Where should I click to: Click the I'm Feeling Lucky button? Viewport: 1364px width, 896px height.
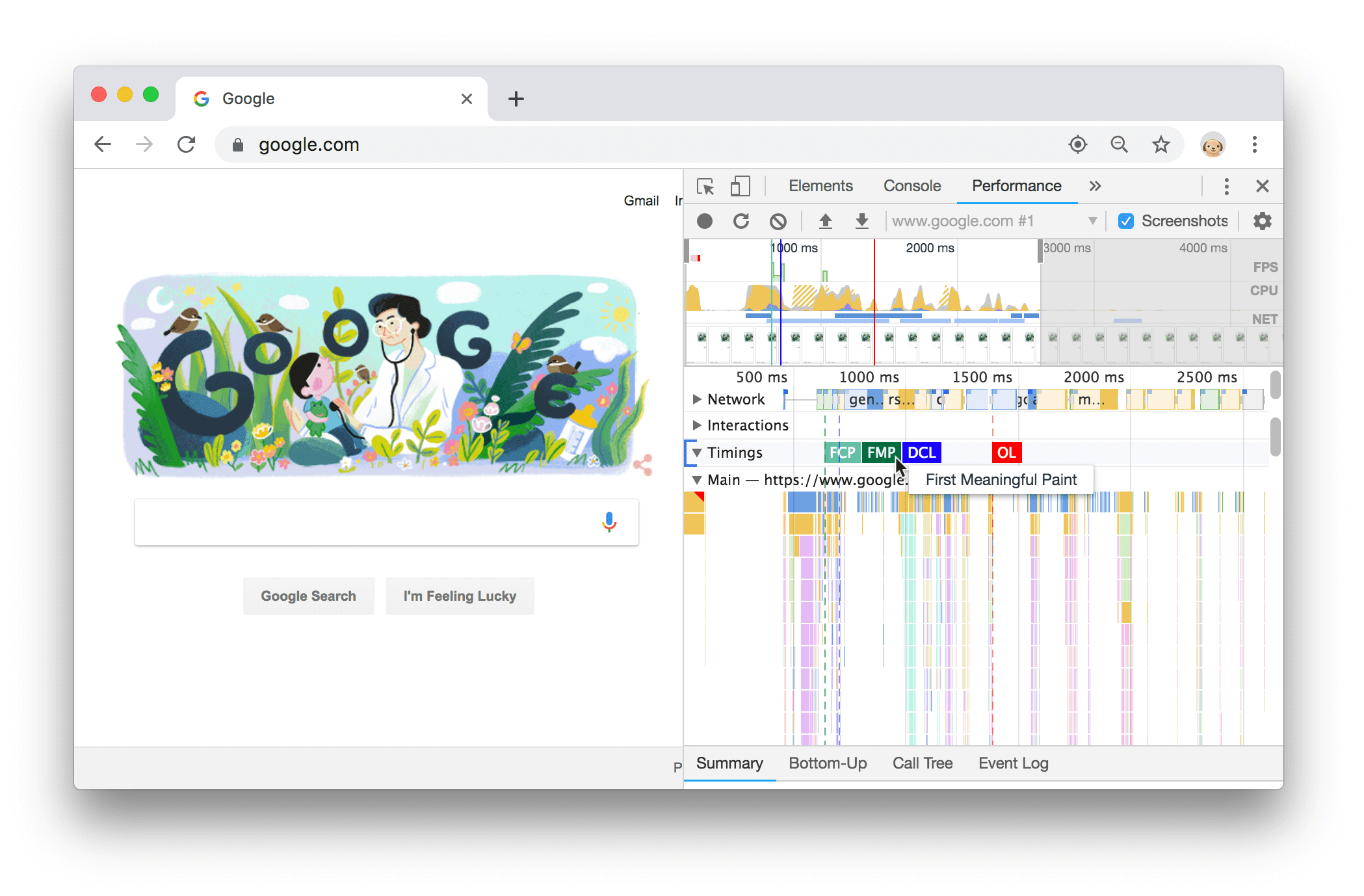(x=458, y=597)
